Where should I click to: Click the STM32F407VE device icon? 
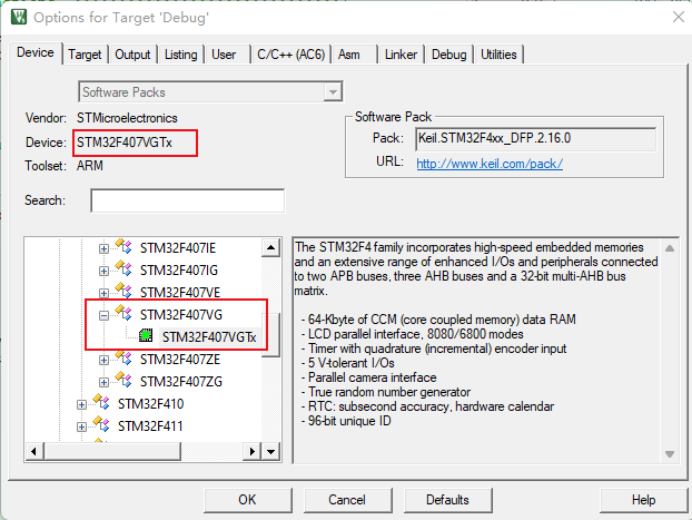124,292
